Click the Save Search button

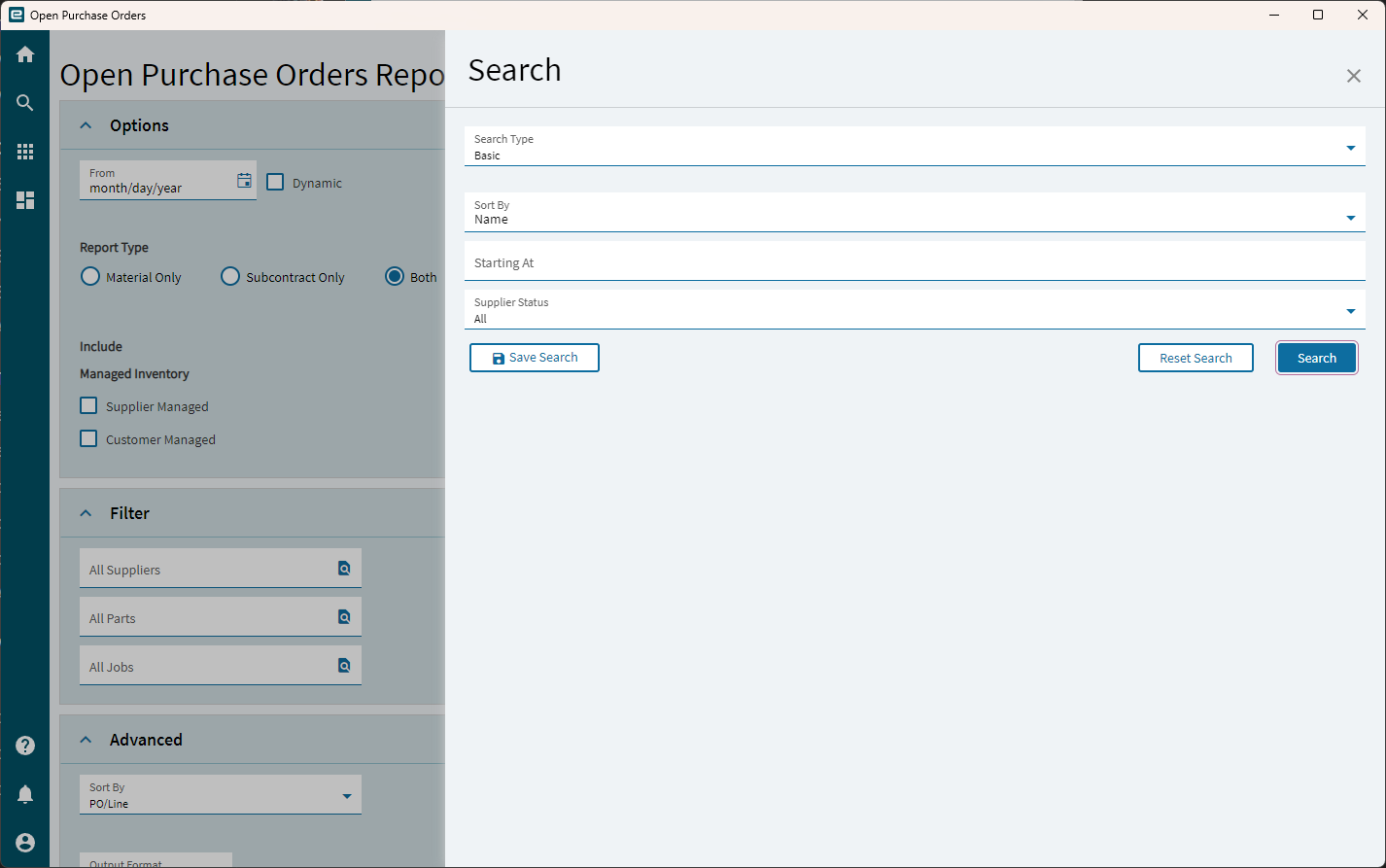click(x=535, y=358)
